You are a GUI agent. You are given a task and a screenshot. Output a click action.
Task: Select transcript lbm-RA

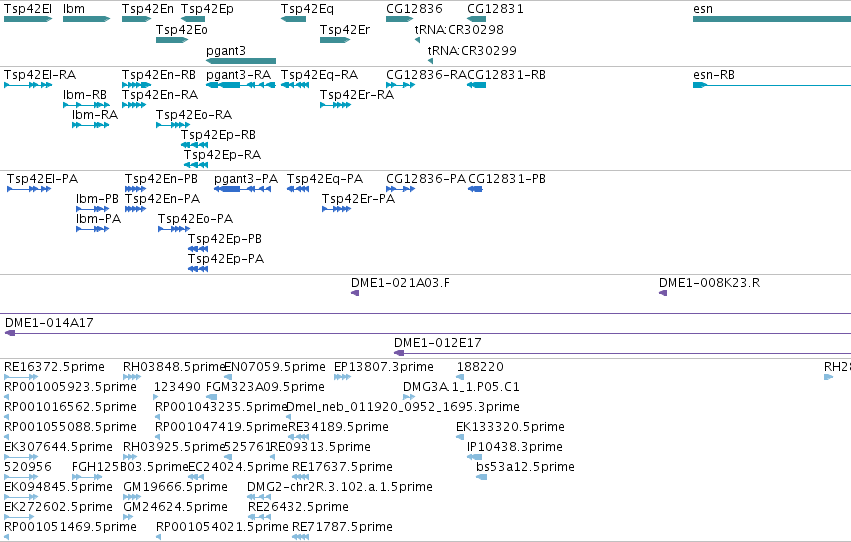pyautogui.click(x=91, y=125)
